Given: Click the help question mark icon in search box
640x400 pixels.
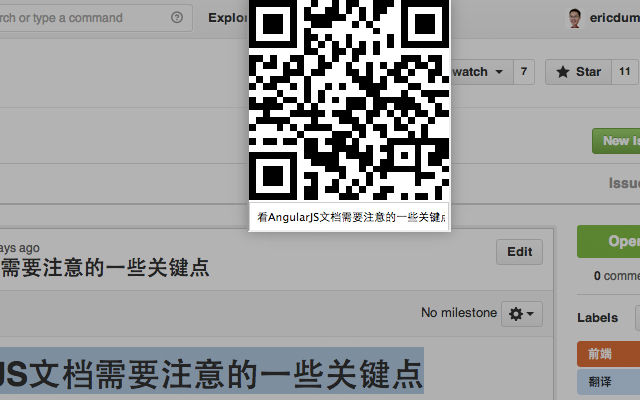Looking at the screenshot, I should (x=177, y=18).
